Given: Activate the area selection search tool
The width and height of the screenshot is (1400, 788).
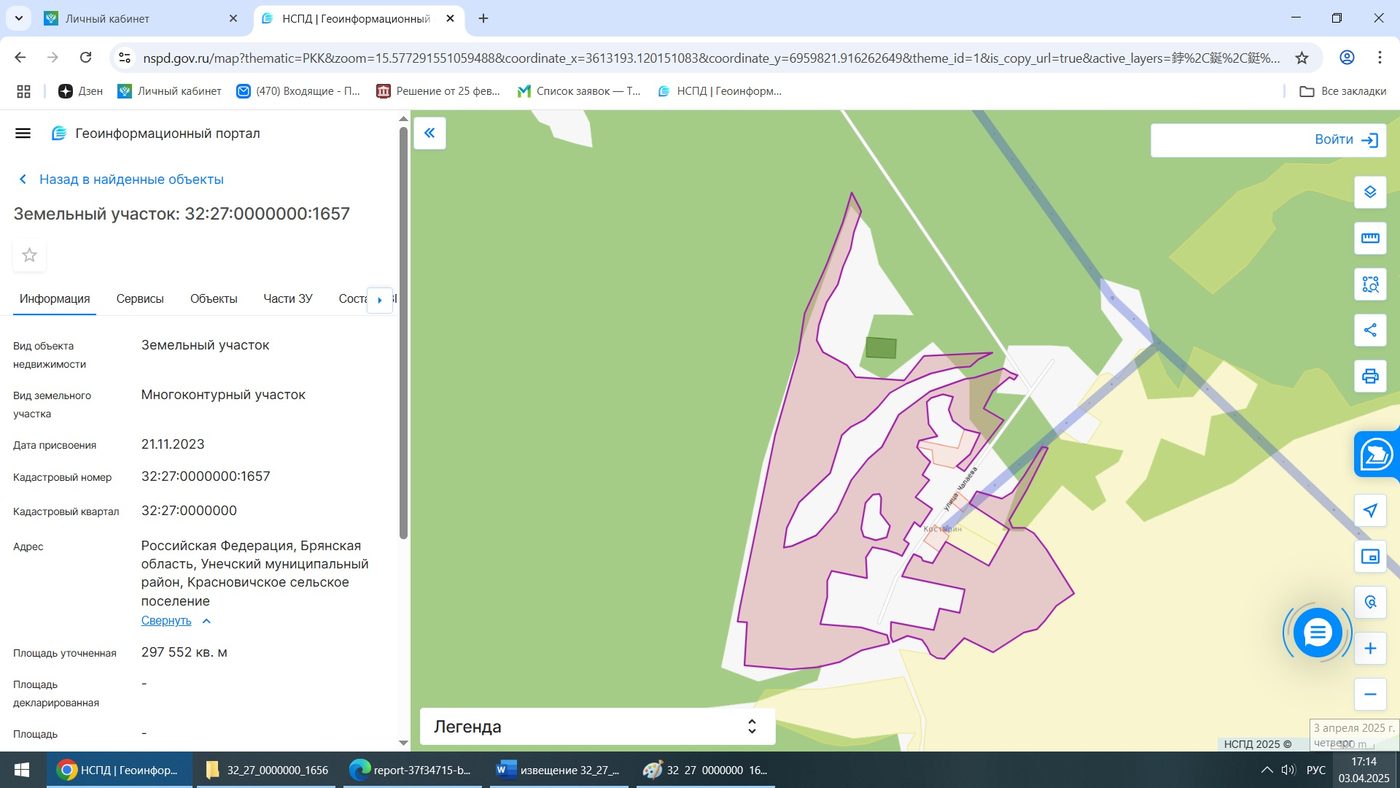Looking at the screenshot, I should [1370, 284].
